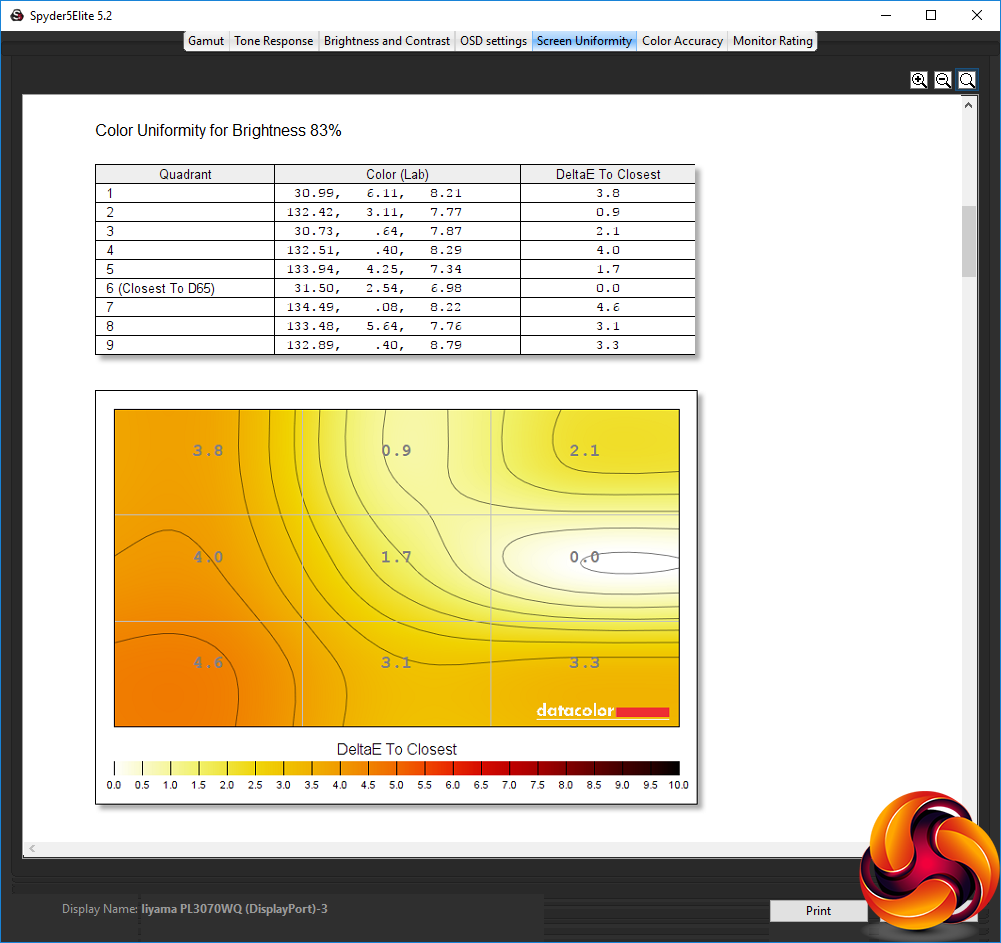Open the OSD settings tab
This screenshot has height=943, width=1001.
pyautogui.click(x=493, y=41)
